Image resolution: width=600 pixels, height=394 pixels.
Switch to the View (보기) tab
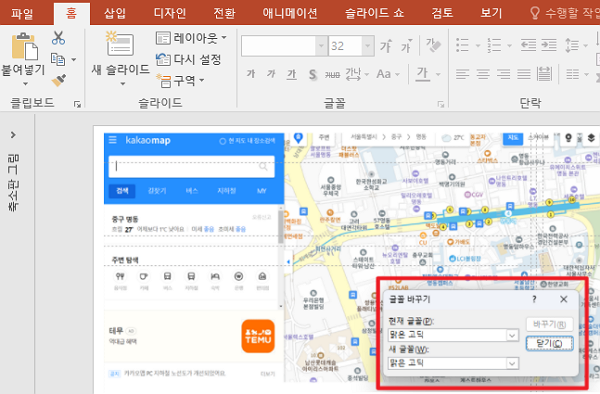pos(491,13)
